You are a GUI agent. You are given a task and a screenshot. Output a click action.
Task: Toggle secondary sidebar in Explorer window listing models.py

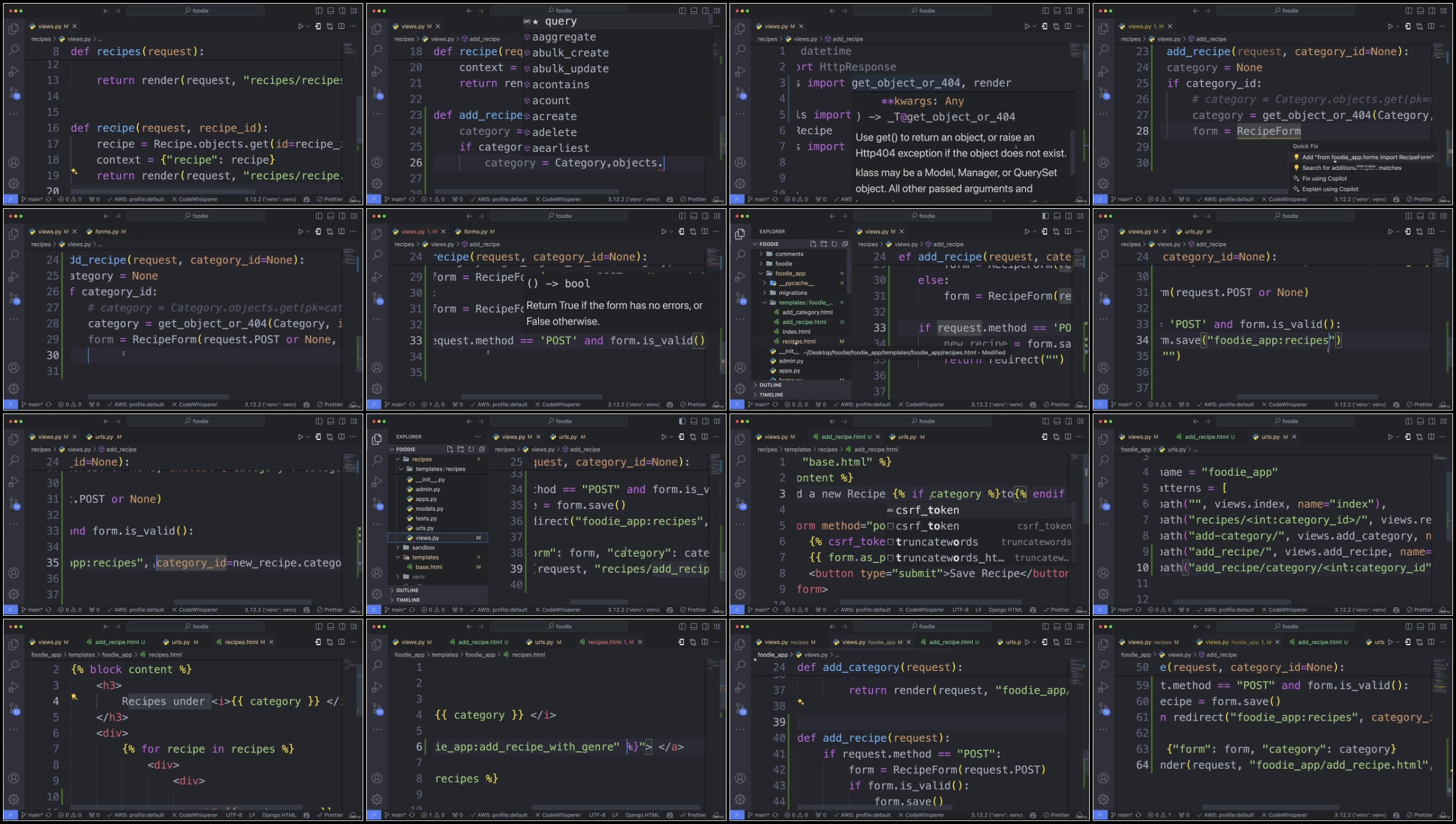[705, 421]
